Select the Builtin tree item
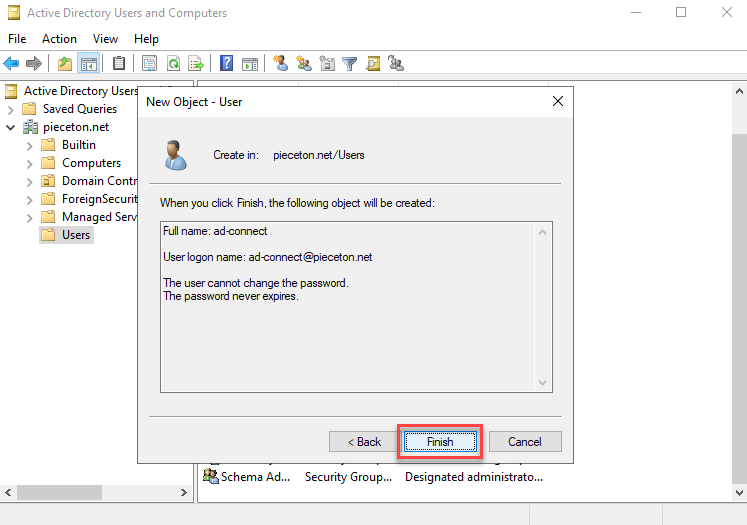747x525 pixels. (79, 145)
